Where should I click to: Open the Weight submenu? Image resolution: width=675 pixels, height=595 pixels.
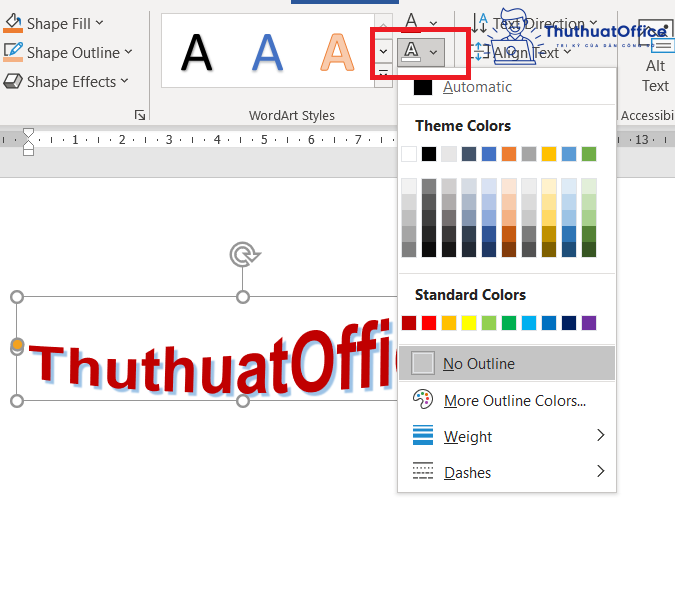click(507, 436)
